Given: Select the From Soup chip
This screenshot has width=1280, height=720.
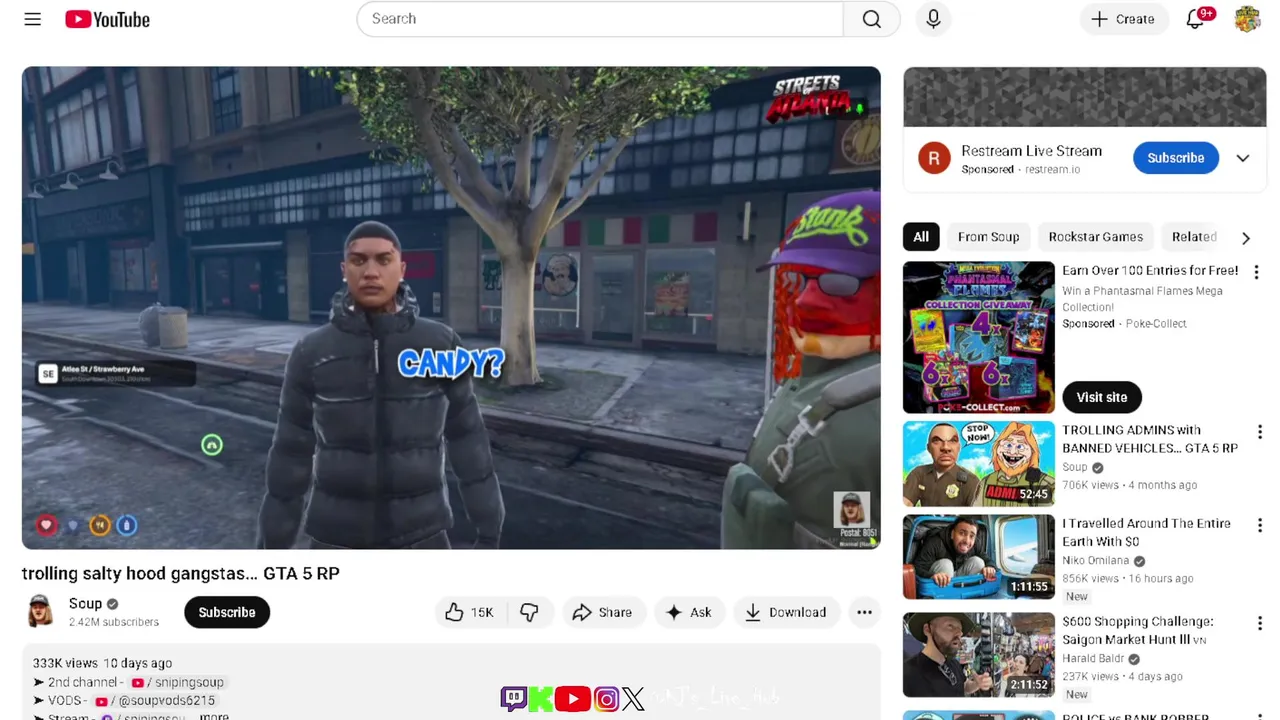Looking at the screenshot, I should (988, 237).
